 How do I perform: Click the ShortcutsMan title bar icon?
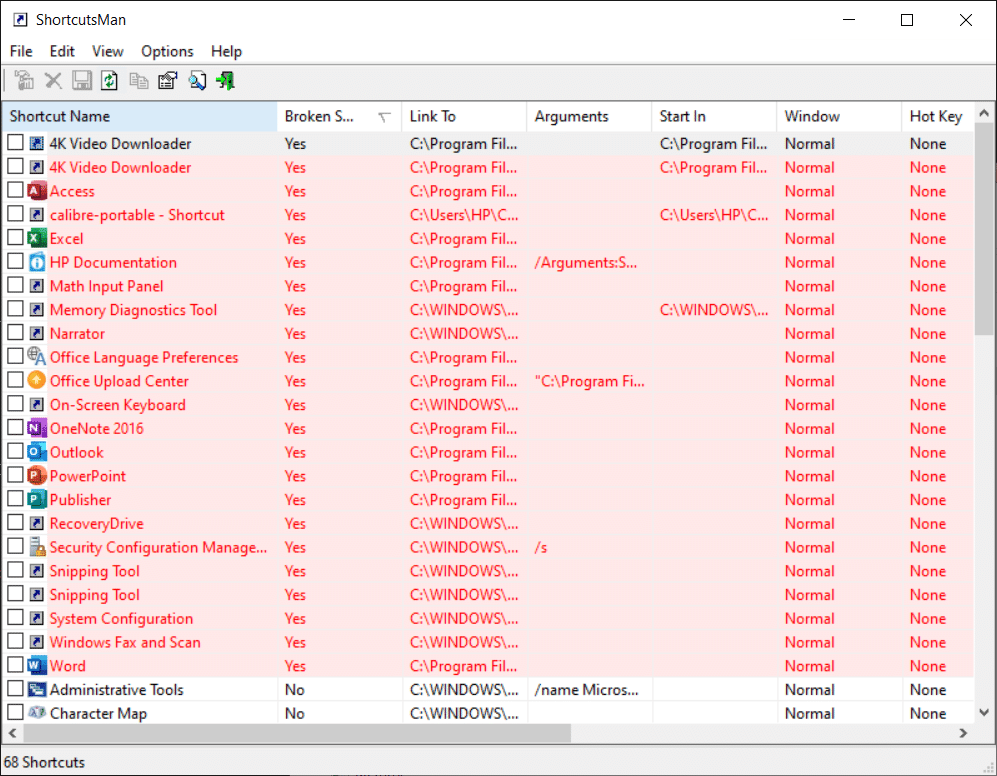click(20, 20)
